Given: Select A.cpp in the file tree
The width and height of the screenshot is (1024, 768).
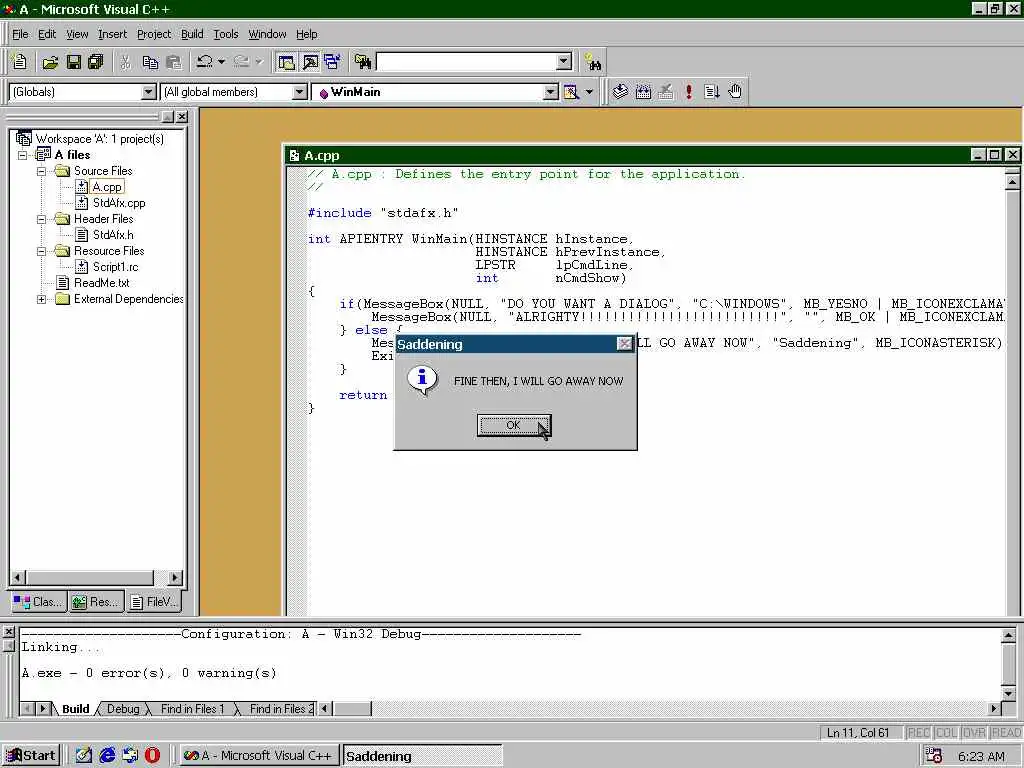Looking at the screenshot, I should point(107,187).
